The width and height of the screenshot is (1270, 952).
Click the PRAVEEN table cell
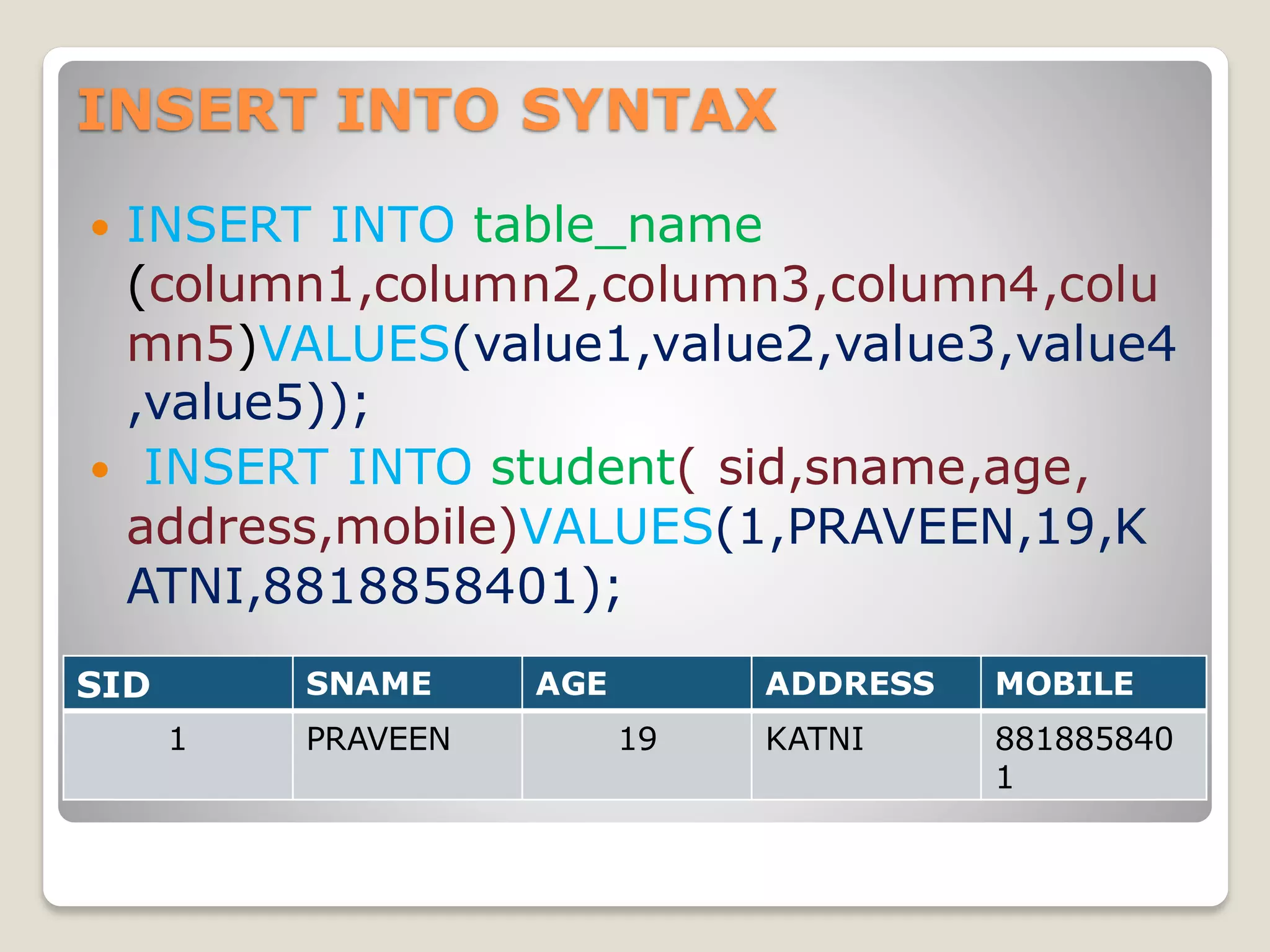click(407, 756)
